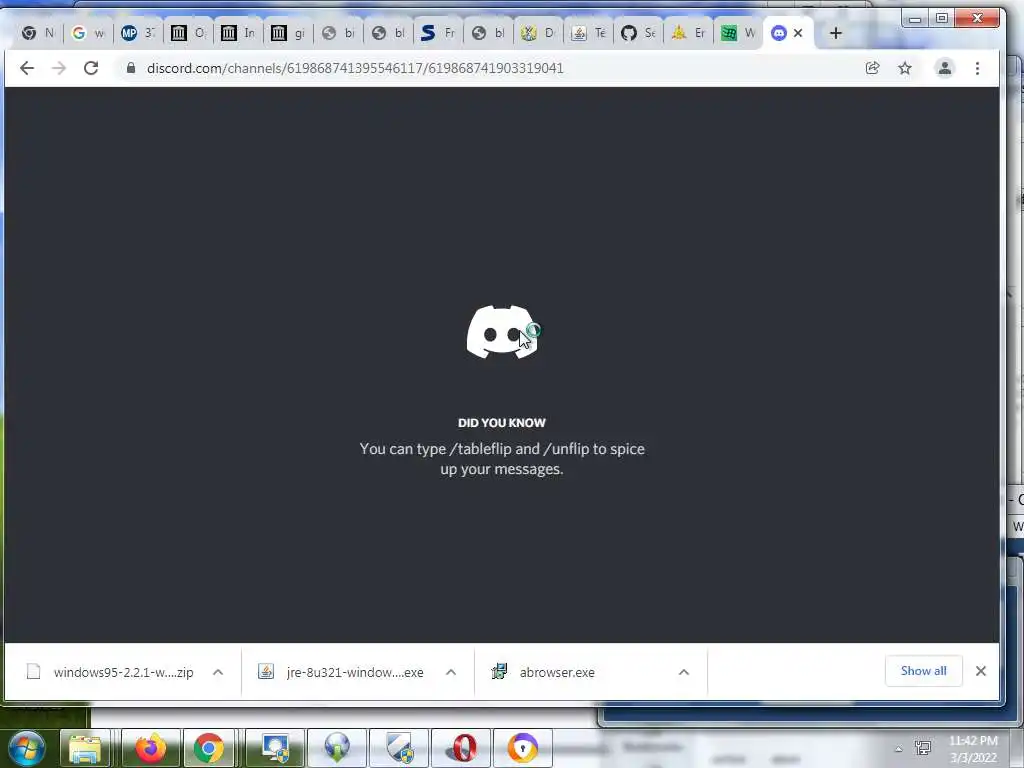Launch Firefox from the taskbar

pyautogui.click(x=151, y=748)
